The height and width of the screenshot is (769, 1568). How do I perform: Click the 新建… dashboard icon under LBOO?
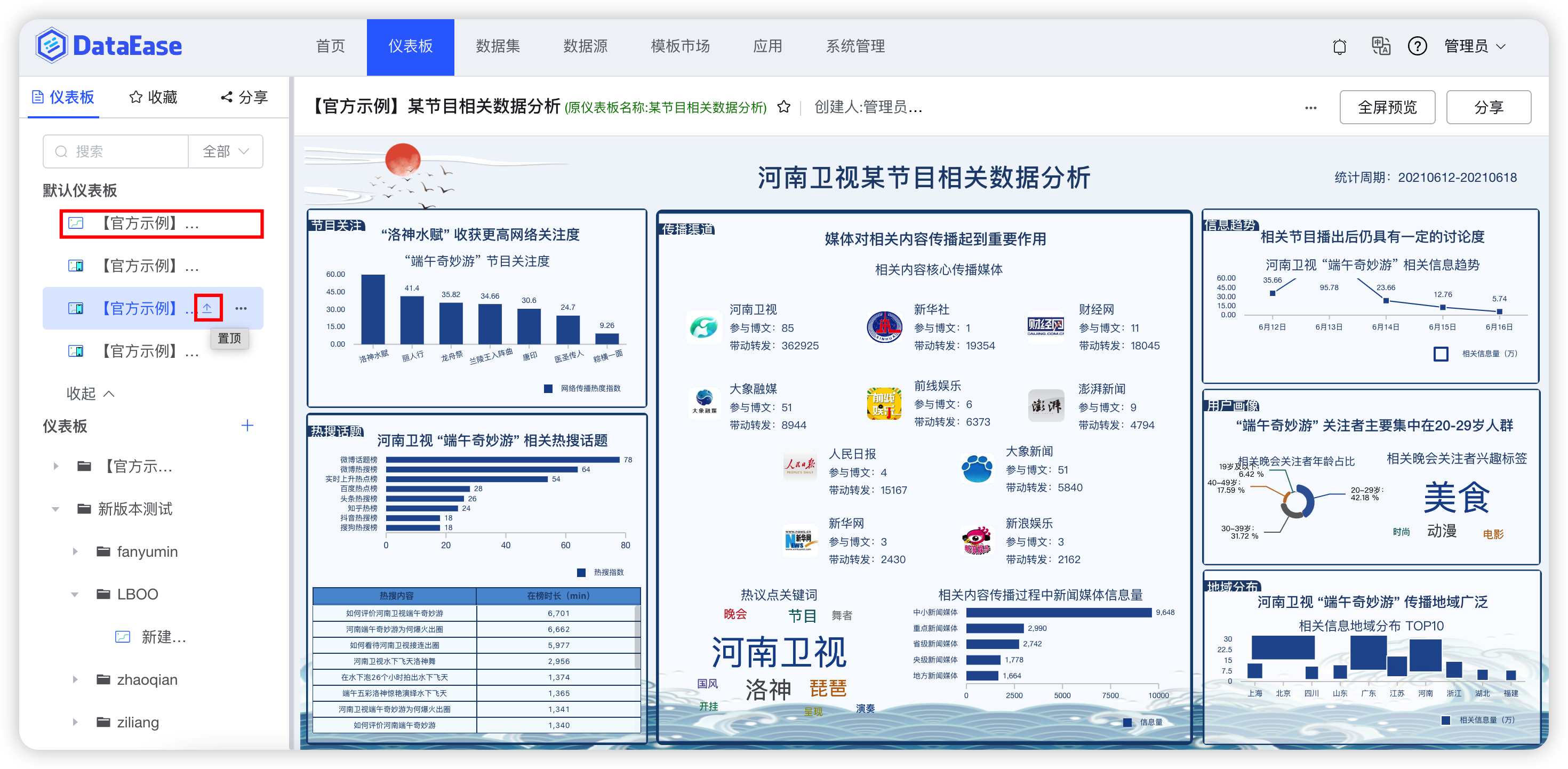tap(123, 637)
